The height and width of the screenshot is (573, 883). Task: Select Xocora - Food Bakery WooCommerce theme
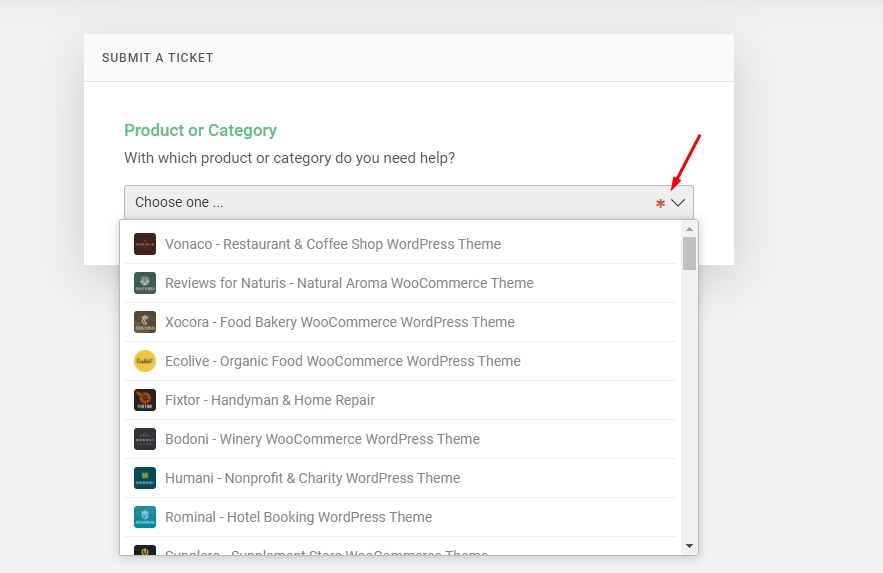[340, 322]
